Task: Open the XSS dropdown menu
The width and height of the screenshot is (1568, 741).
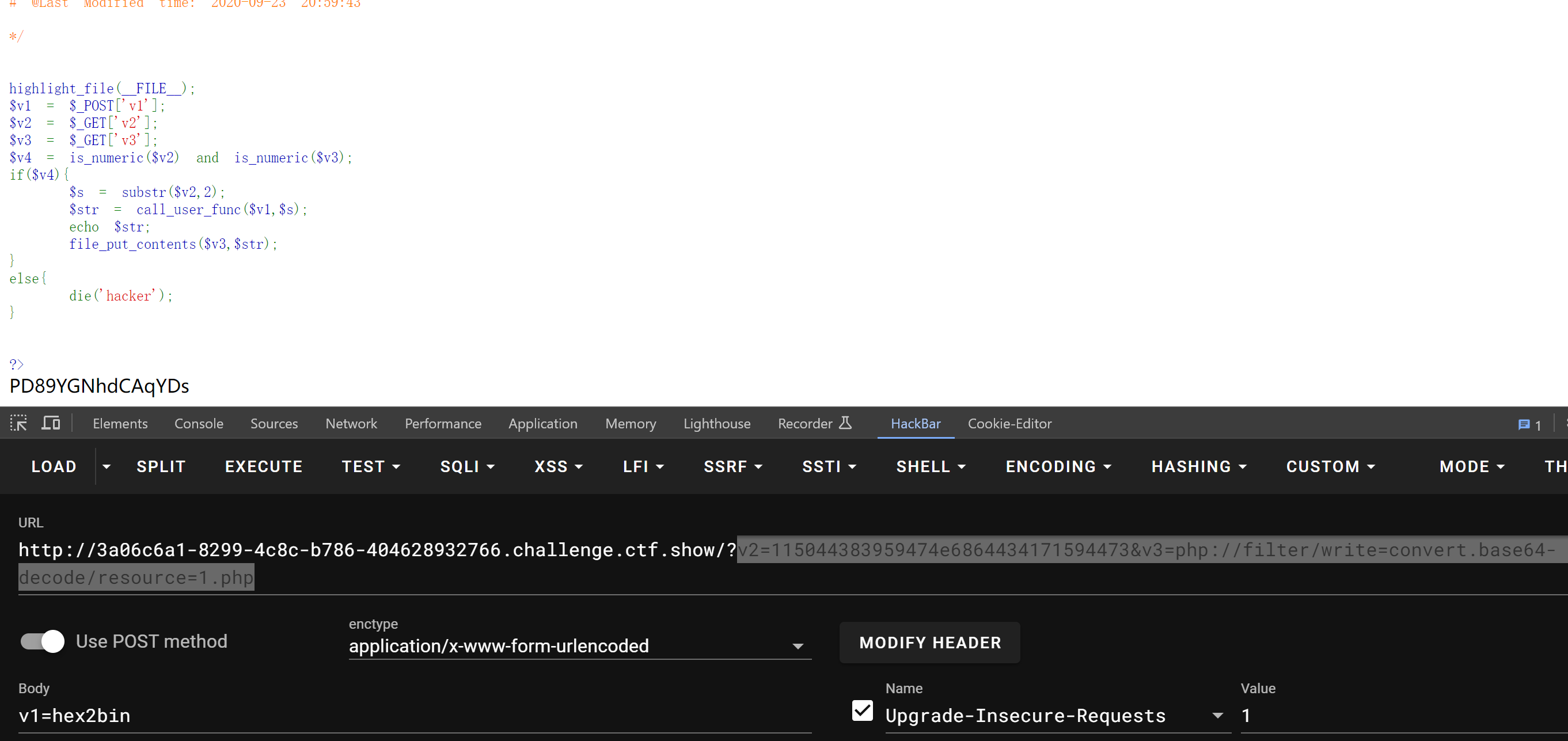Action: coord(558,466)
